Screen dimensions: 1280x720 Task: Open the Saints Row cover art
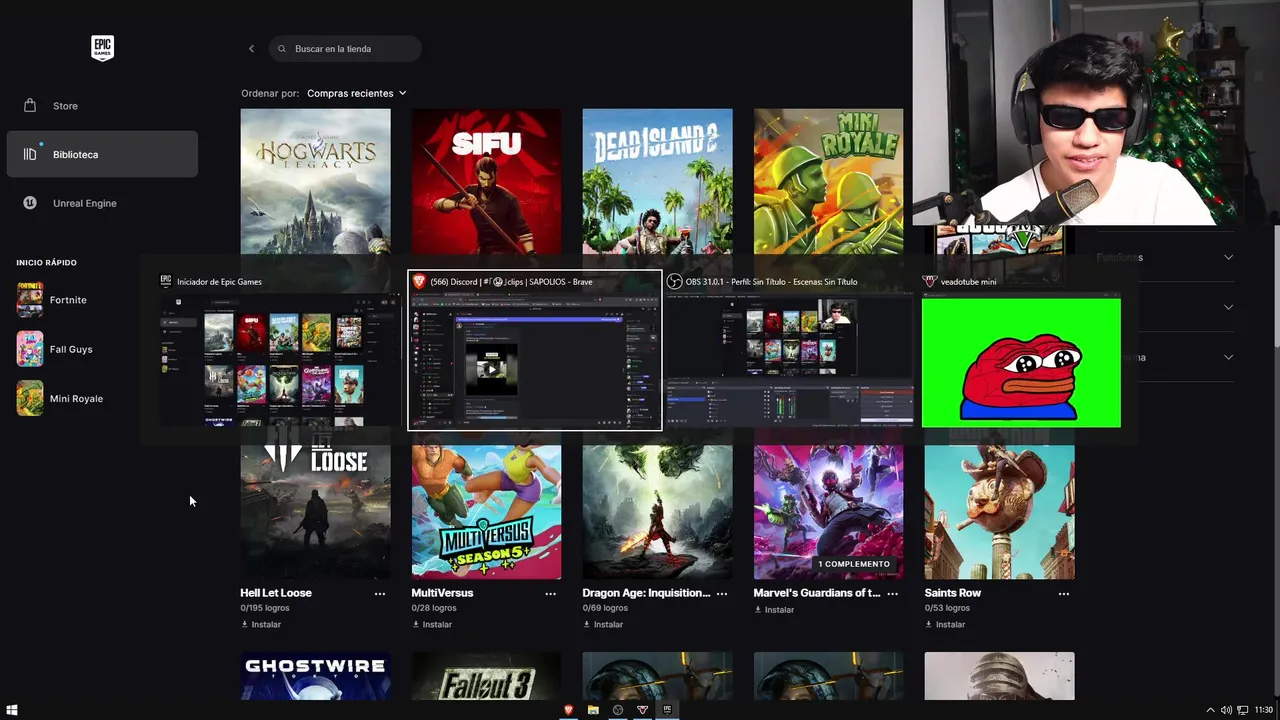tap(999, 512)
